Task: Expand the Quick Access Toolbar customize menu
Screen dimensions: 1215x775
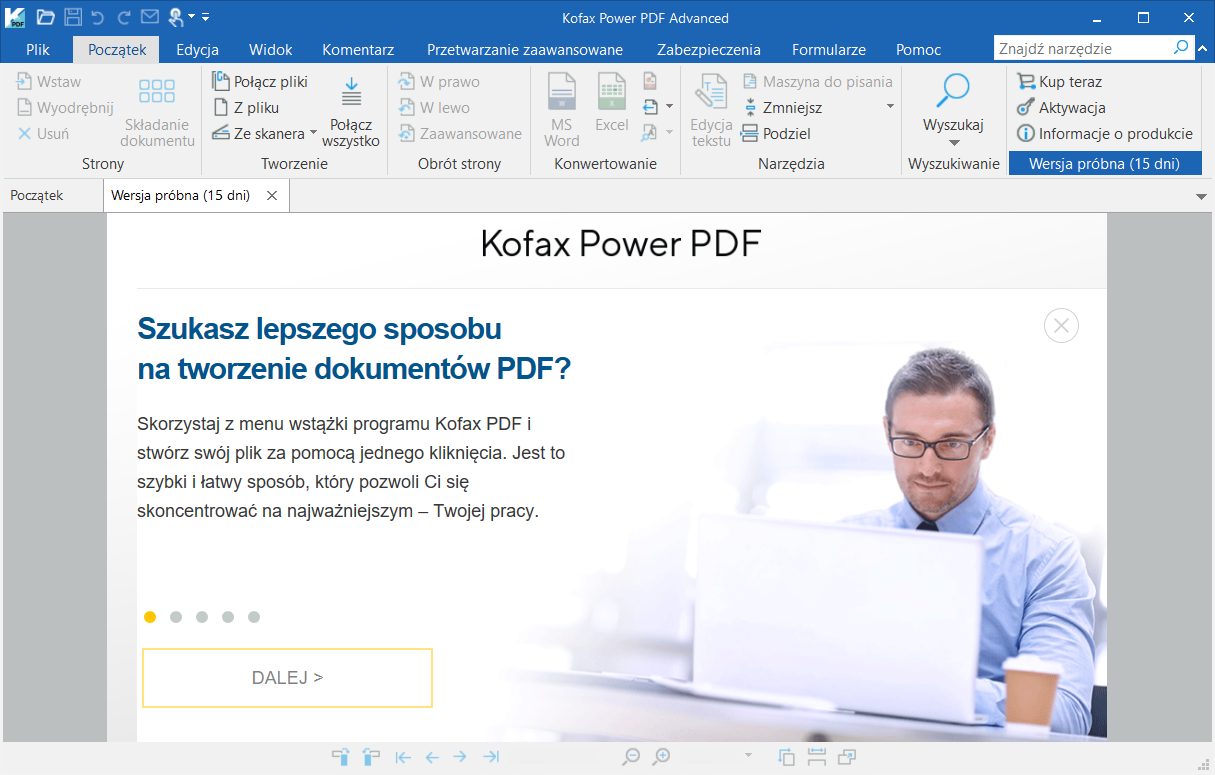Action: pos(205,17)
